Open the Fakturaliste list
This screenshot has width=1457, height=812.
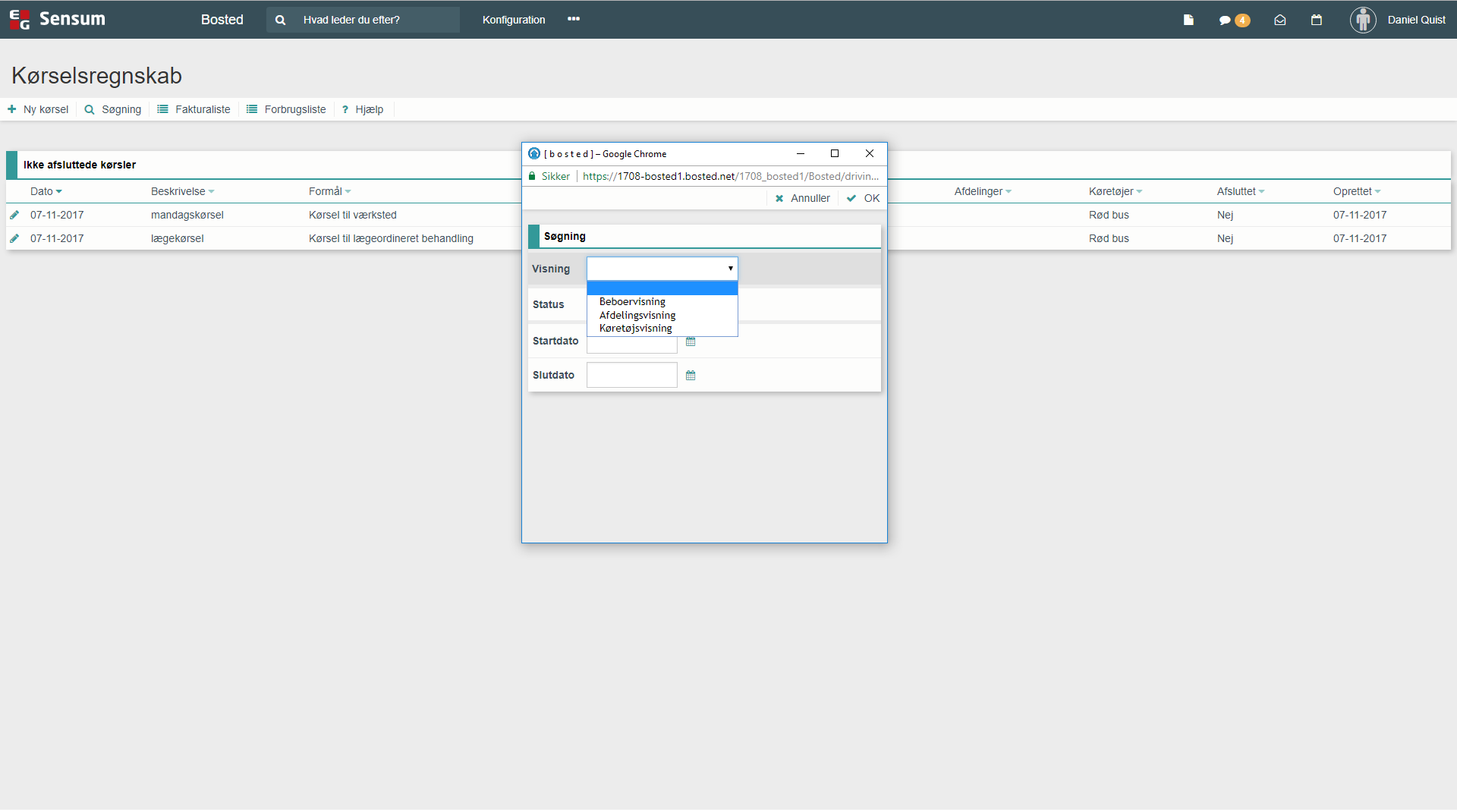point(194,109)
